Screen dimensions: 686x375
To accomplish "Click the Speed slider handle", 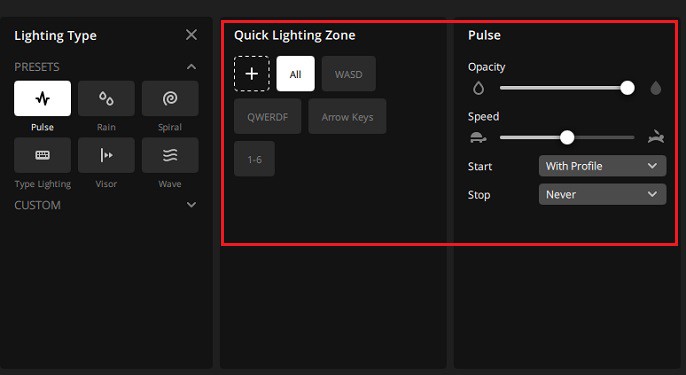I will [x=567, y=137].
